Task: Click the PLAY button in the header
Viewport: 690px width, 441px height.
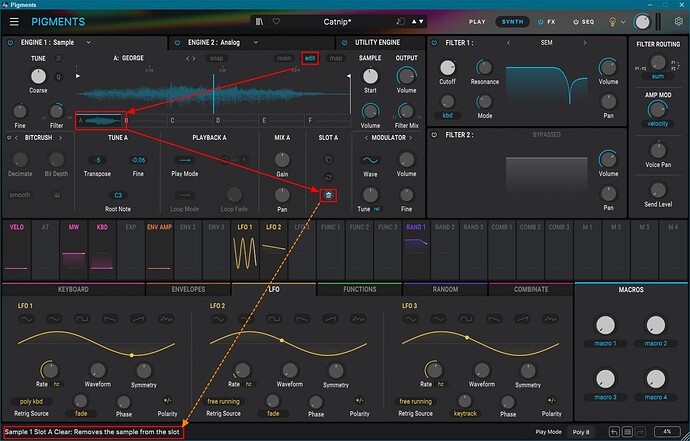Action: (x=477, y=21)
